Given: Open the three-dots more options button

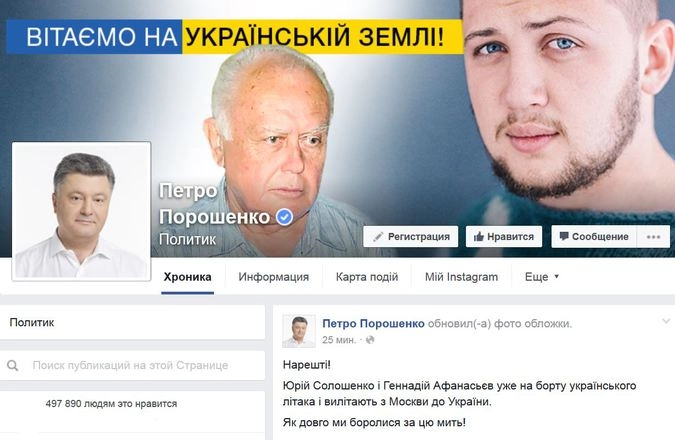Looking at the screenshot, I should click(x=653, y=237).
